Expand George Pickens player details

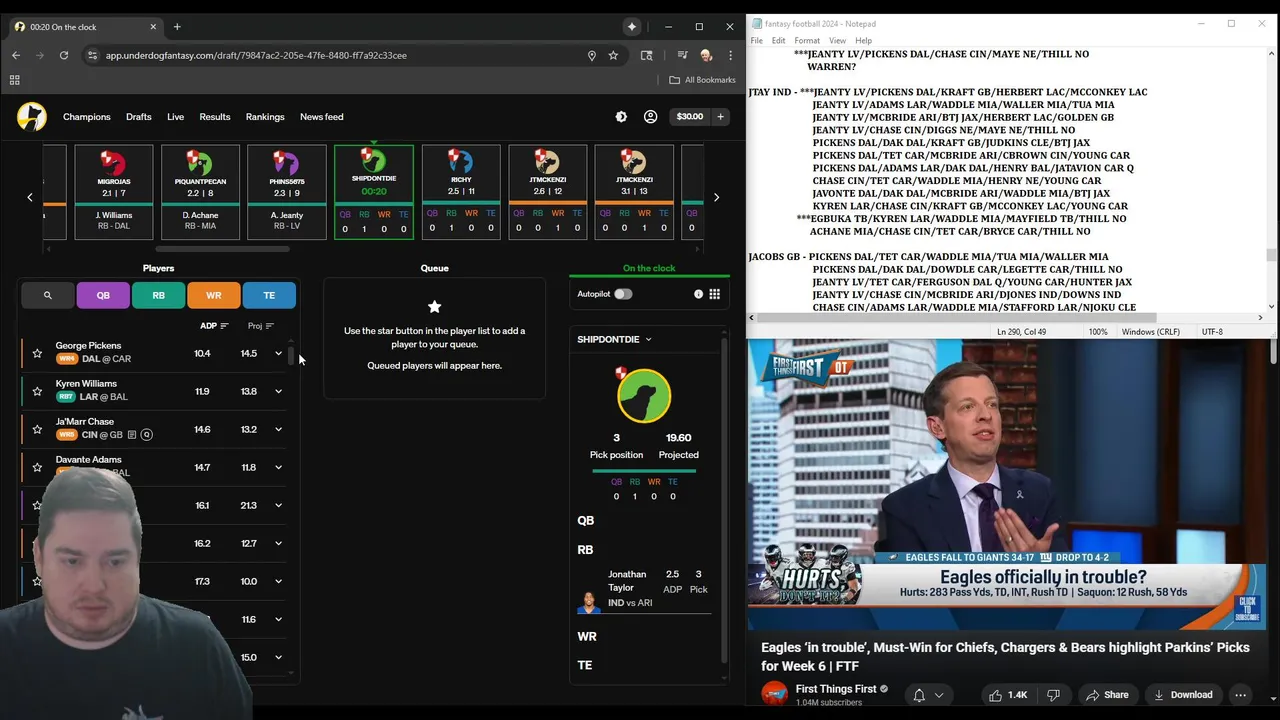point(279,353)
